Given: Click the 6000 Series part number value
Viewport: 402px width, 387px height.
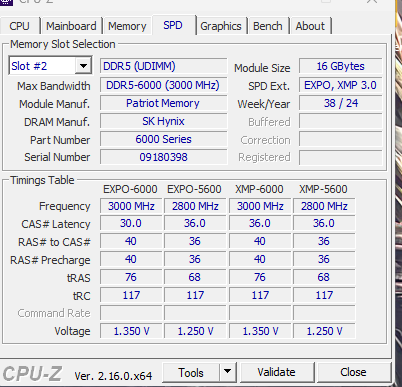Looking at the screenshot, I should pos(163,139).
